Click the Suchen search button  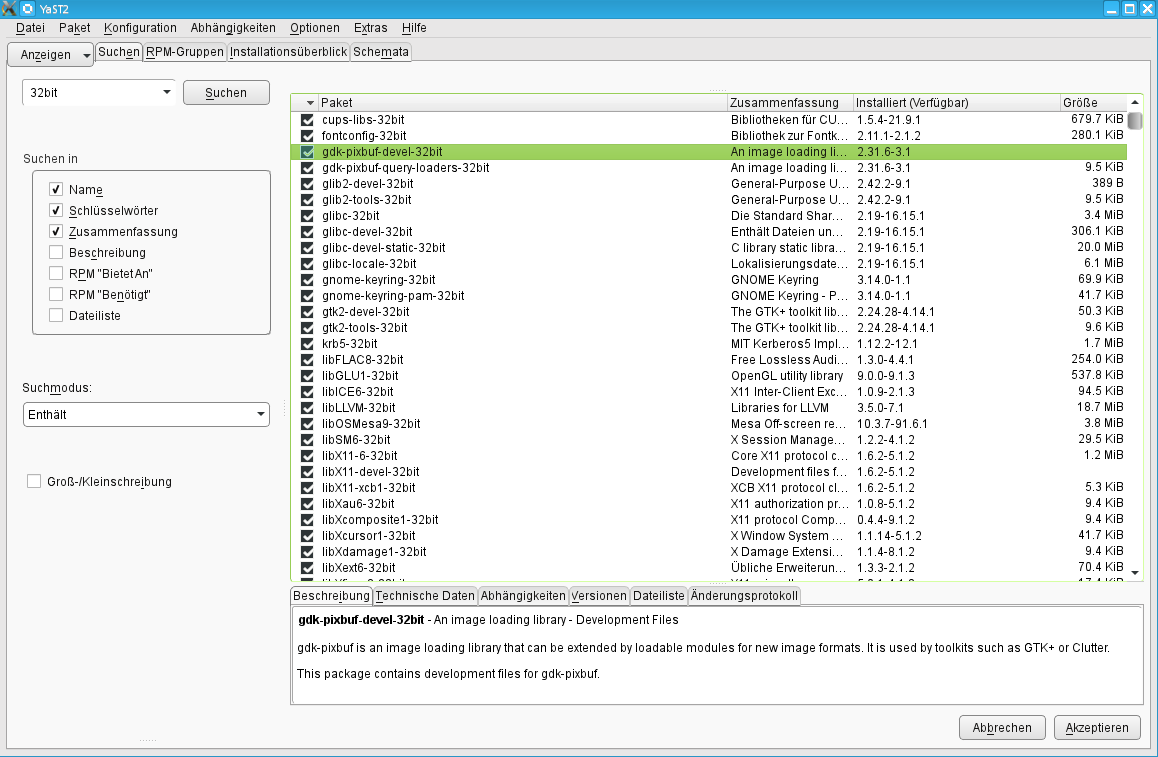click(226, 93)
